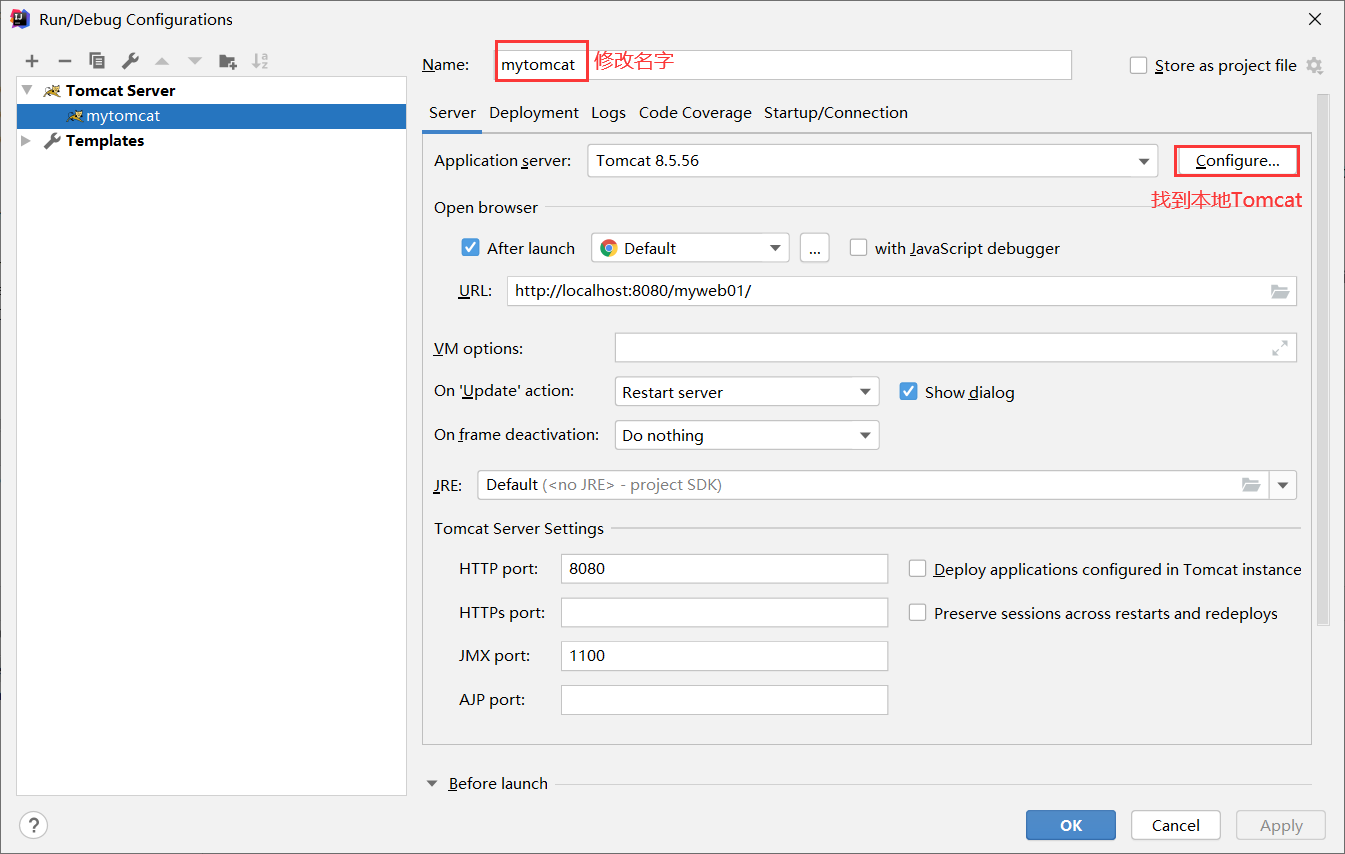This screenshot has width=1345, height=854.
Task: Click the Move Down arrow icon
Action: [x=195, y=61]
